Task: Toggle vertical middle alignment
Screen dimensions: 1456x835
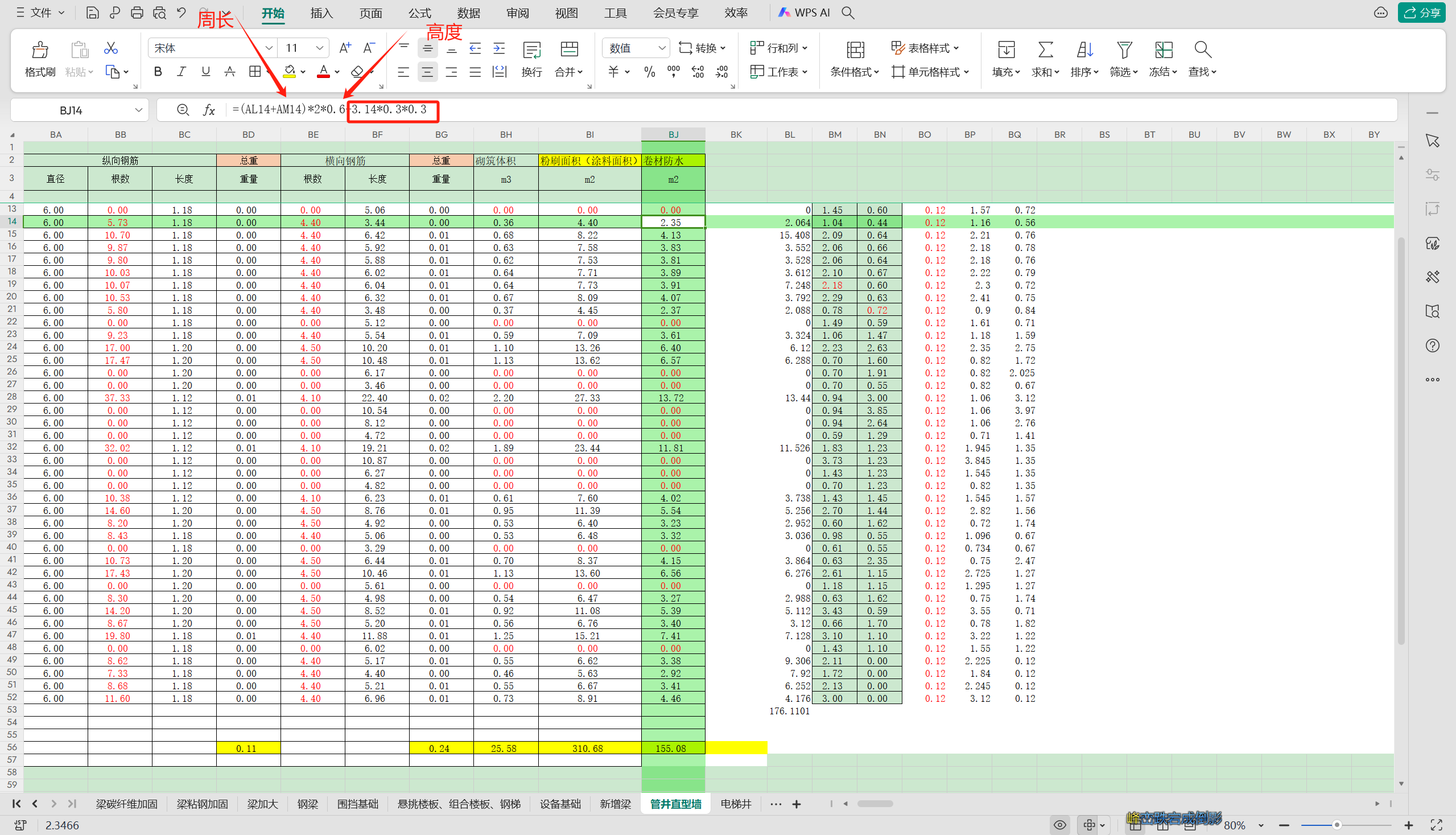Action: click(x=428, y=48)
